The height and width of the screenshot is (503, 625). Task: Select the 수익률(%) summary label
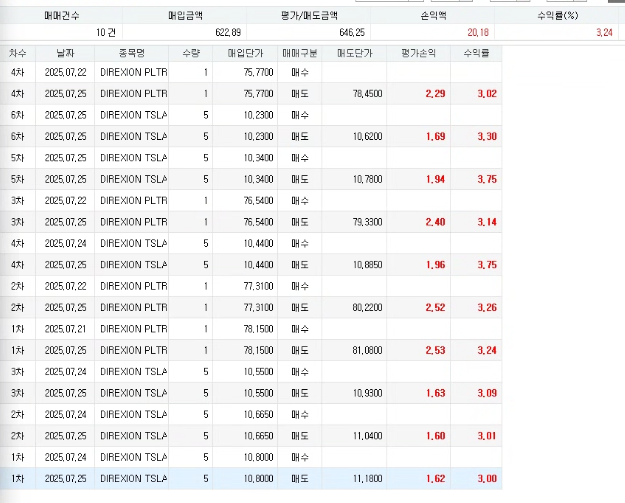(557, 16)
